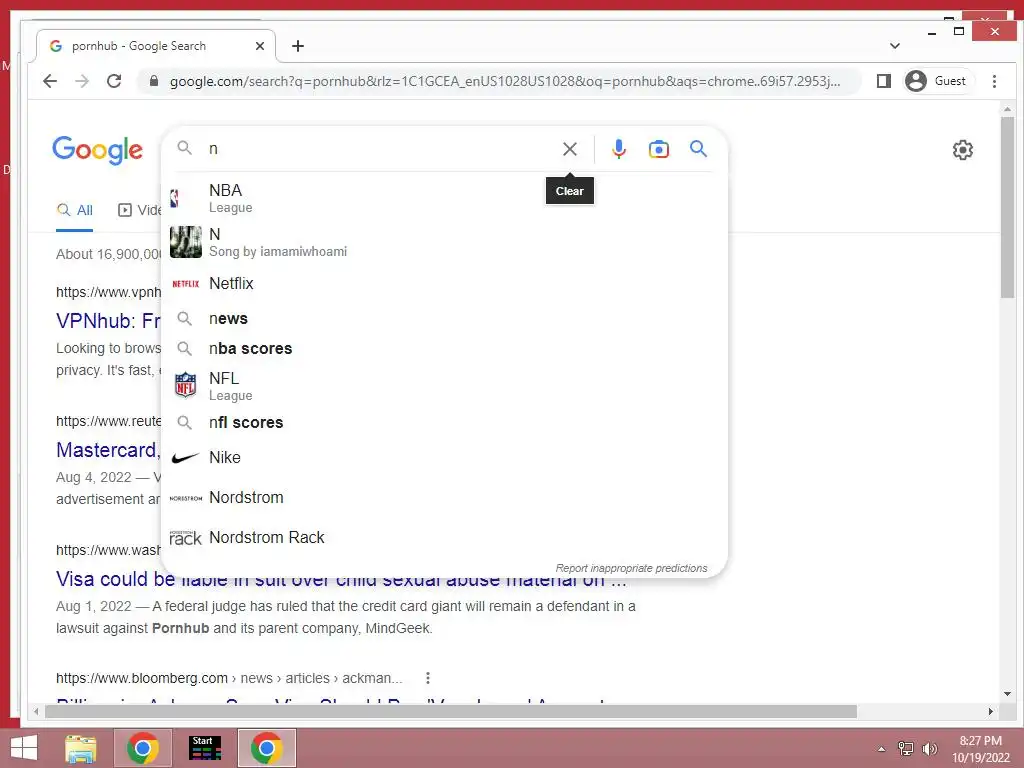The width and height of the screenshot is (1024, 768).
Task: Go back to the previous page
Action: [50, 81]
